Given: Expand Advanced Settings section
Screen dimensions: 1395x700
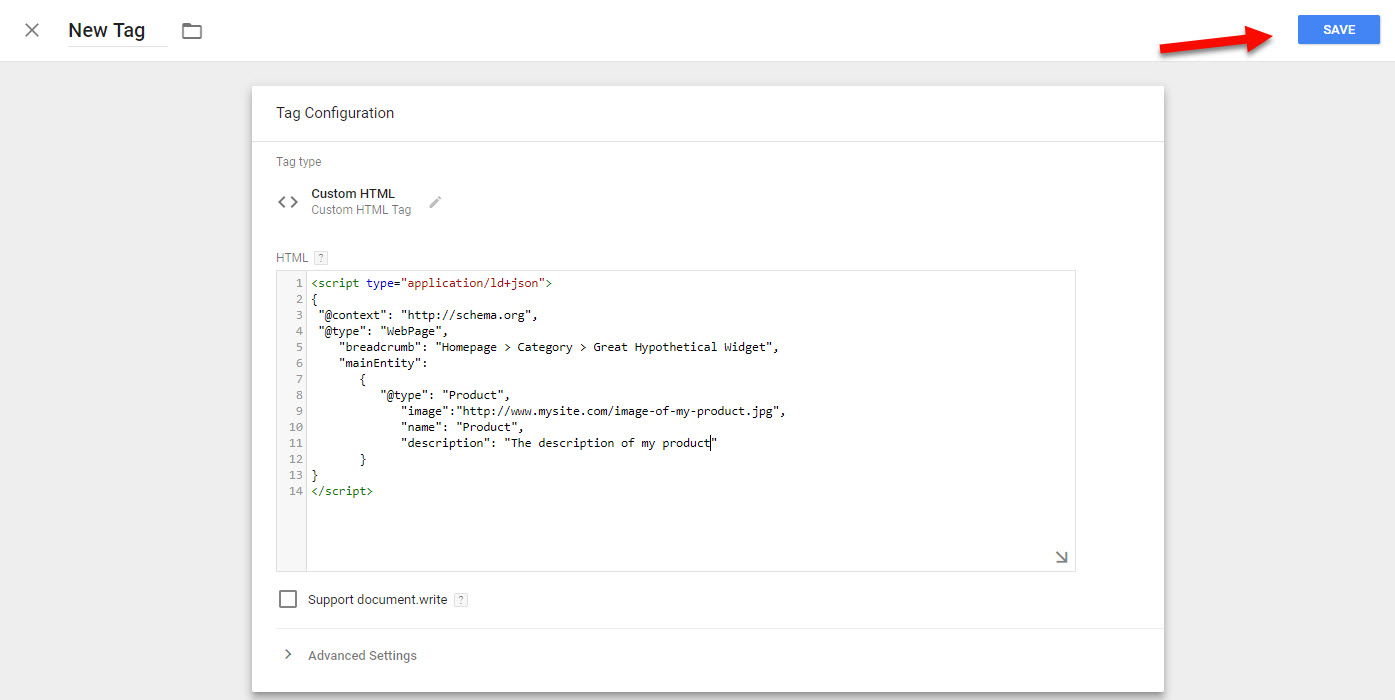Looking at the screenshot, I should coord(288,654).
